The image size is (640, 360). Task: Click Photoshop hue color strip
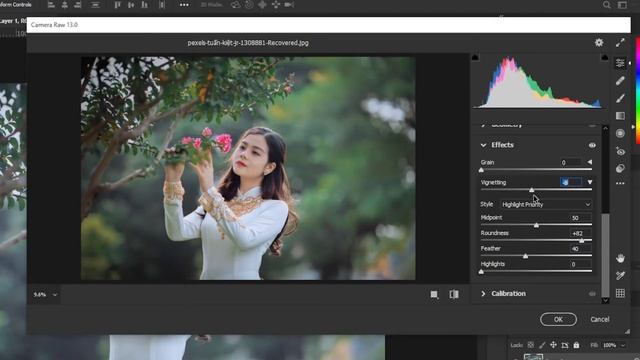[638, 91]
